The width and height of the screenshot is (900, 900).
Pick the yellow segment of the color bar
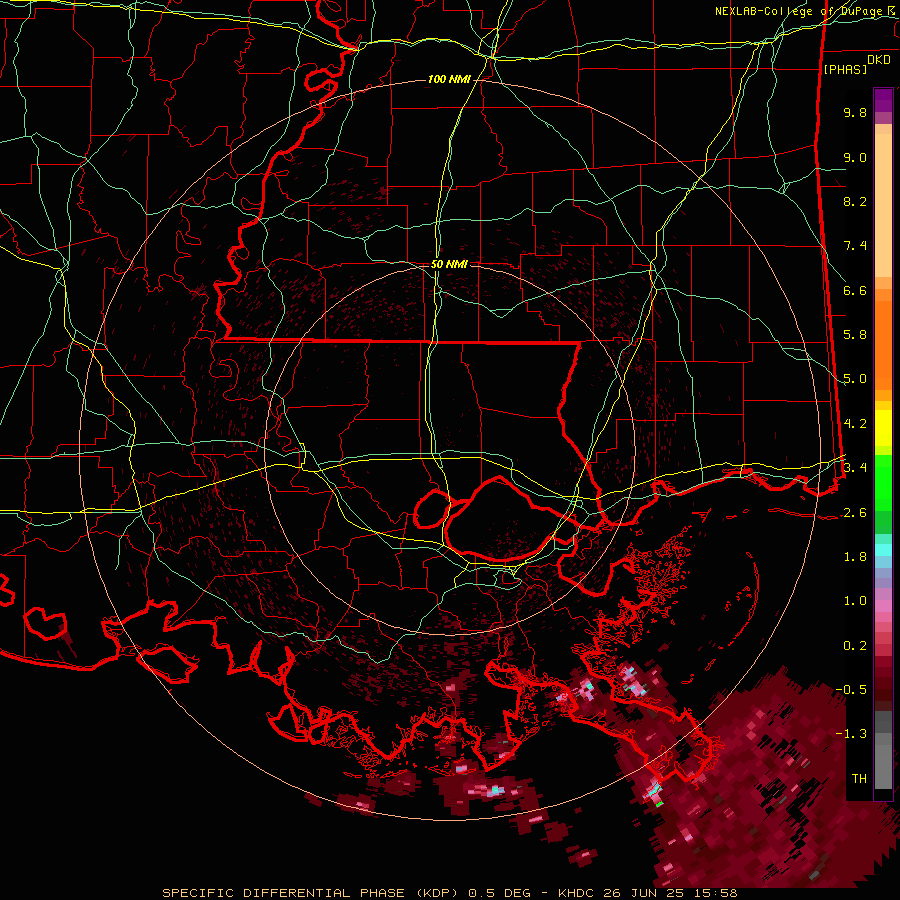(883, 428)
